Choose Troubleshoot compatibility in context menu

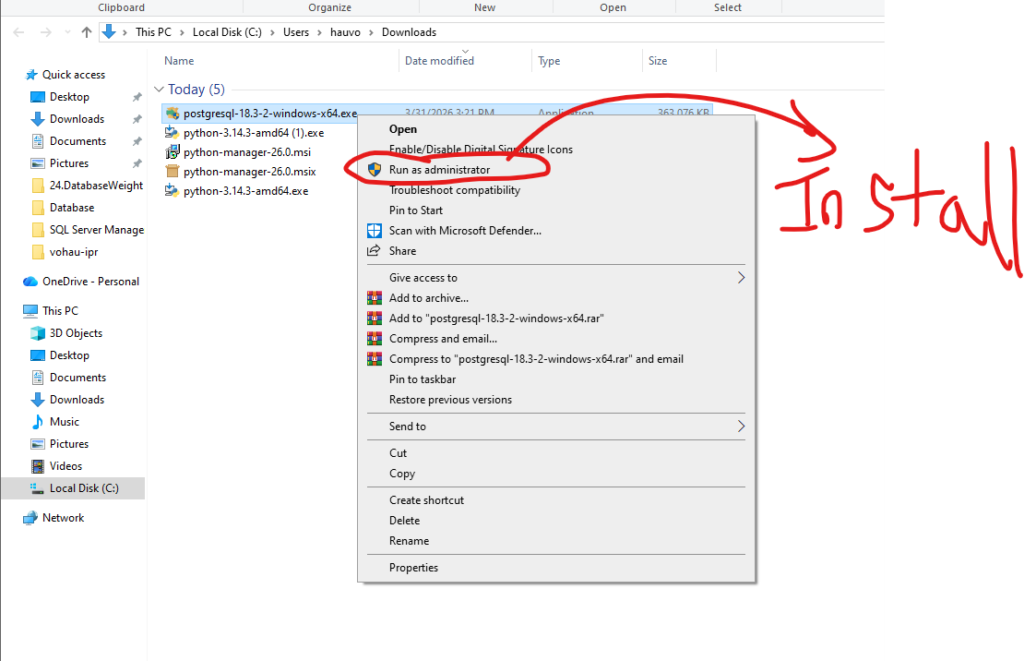[454, 190]
